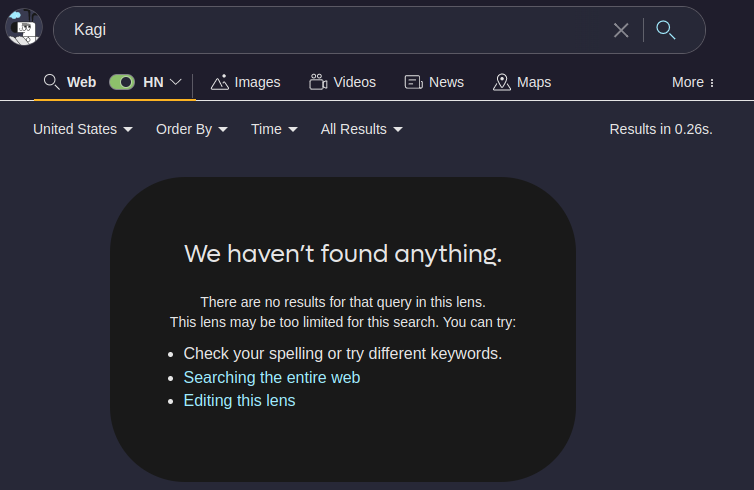Click the Searching the entire web link

pos(272,377)
